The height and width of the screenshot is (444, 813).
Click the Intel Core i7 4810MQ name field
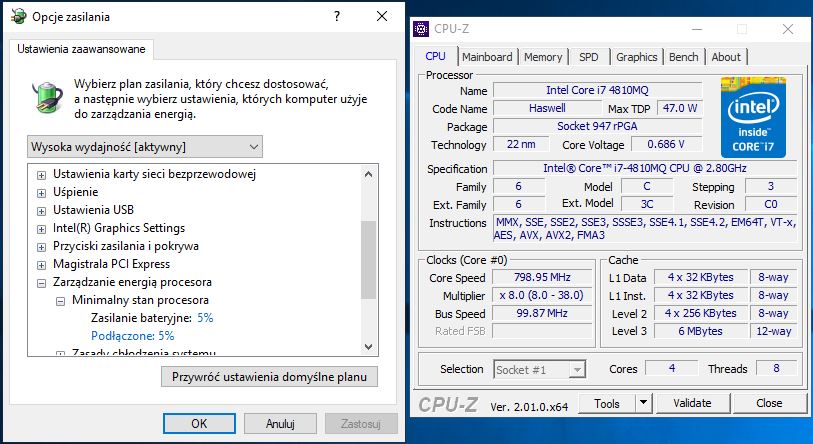click(597, 90)
